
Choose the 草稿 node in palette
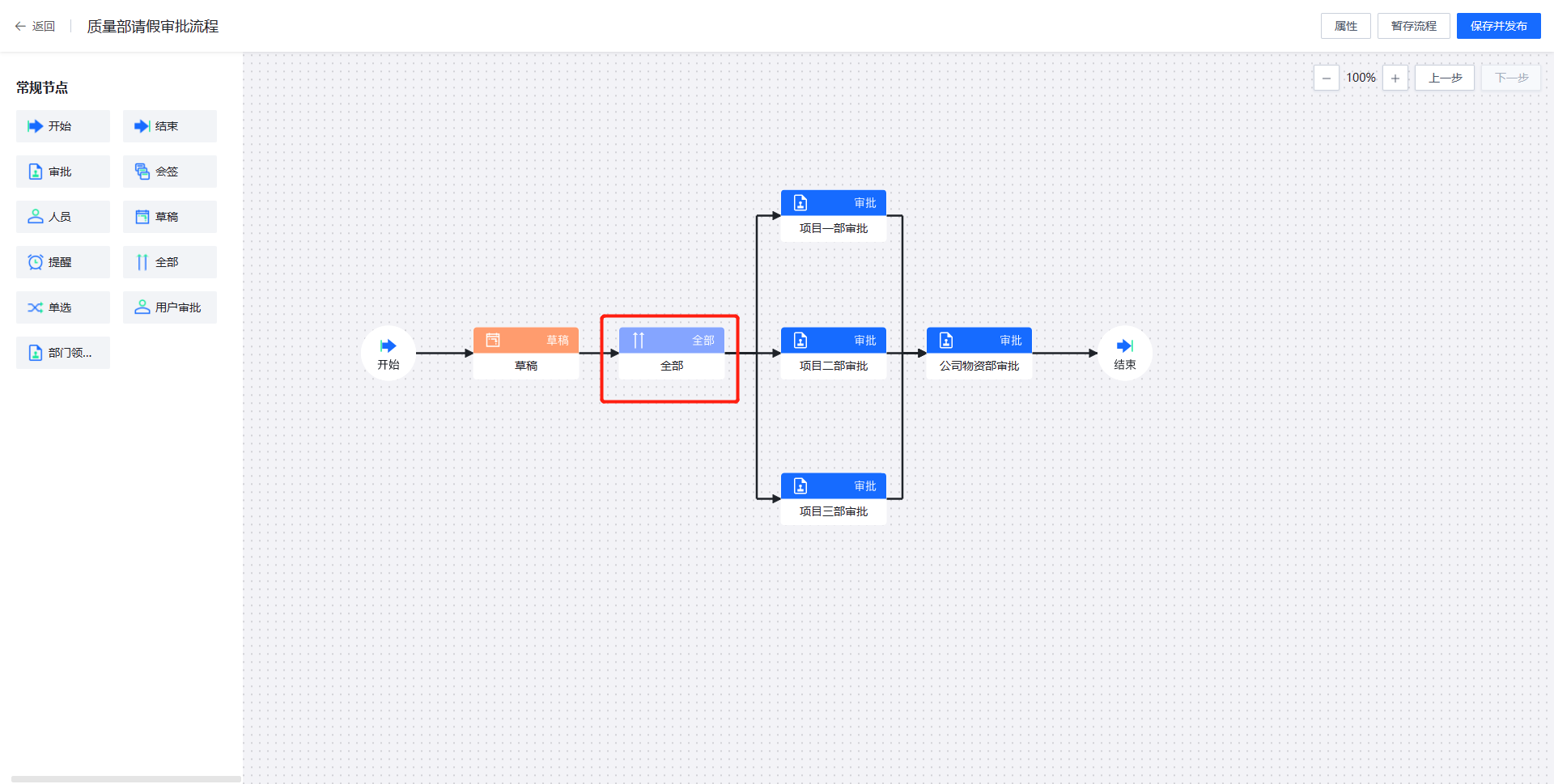point(170,217)
